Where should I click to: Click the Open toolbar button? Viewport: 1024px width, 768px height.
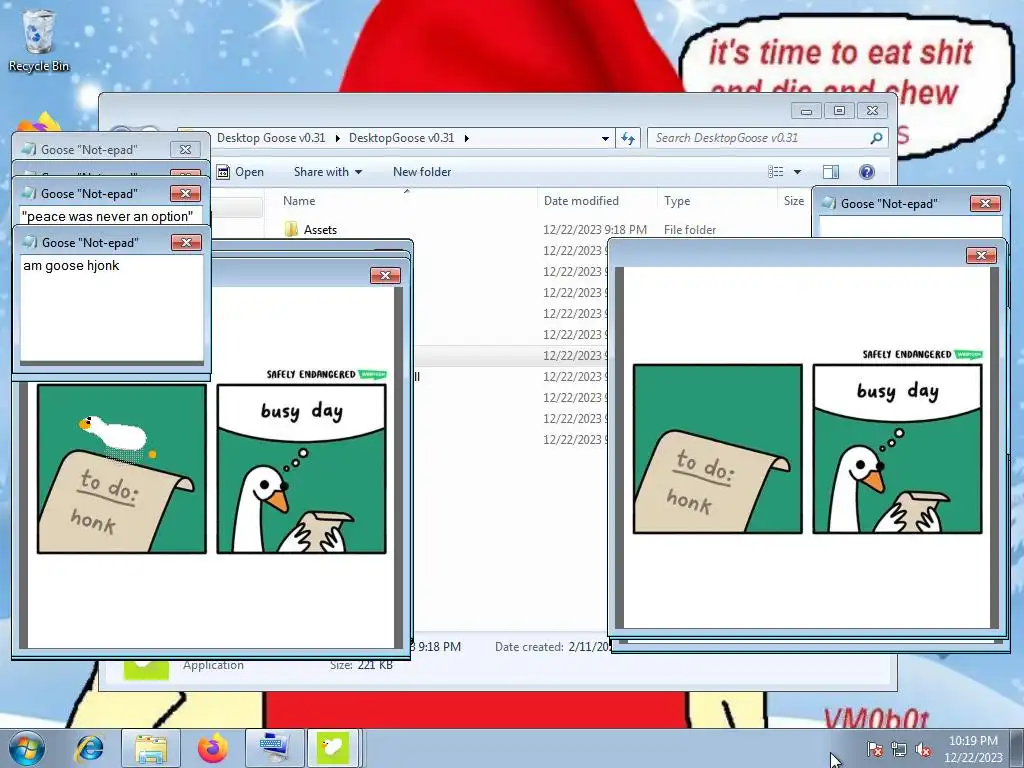(x=240, y=172)
